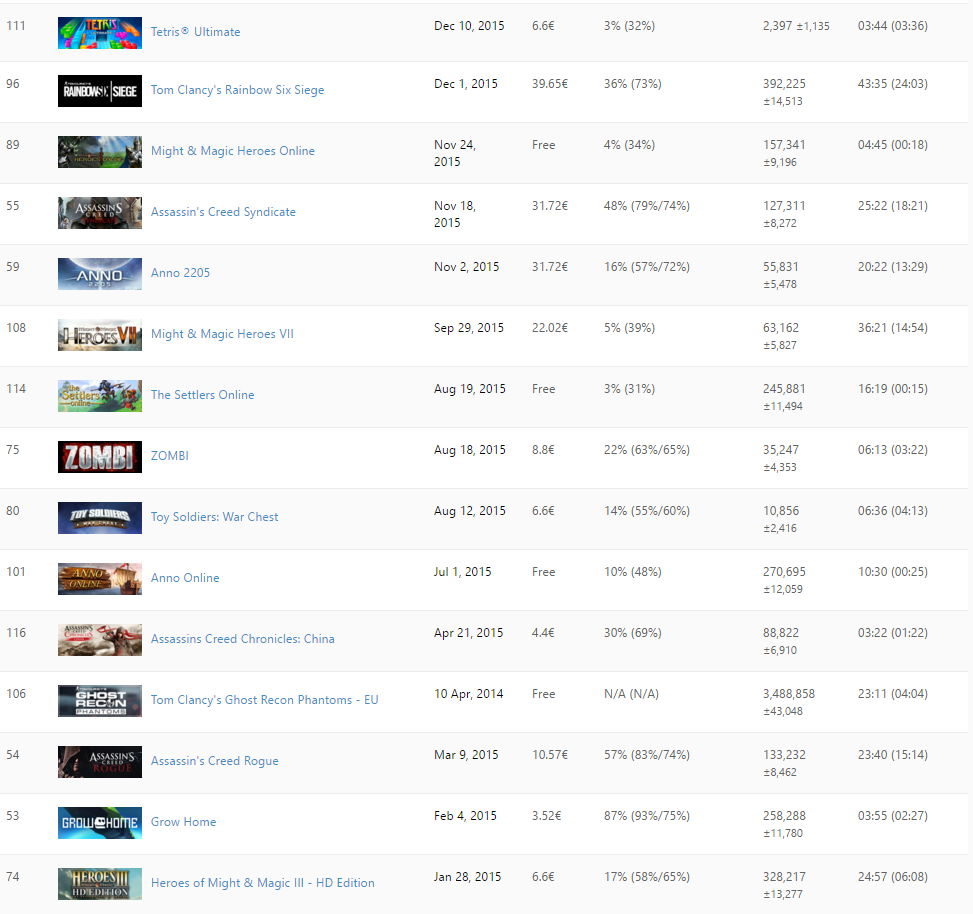Click the price 10.57€ in Rogue row
The width and height of the screenshot is (973, 914).
click(550, 755)
